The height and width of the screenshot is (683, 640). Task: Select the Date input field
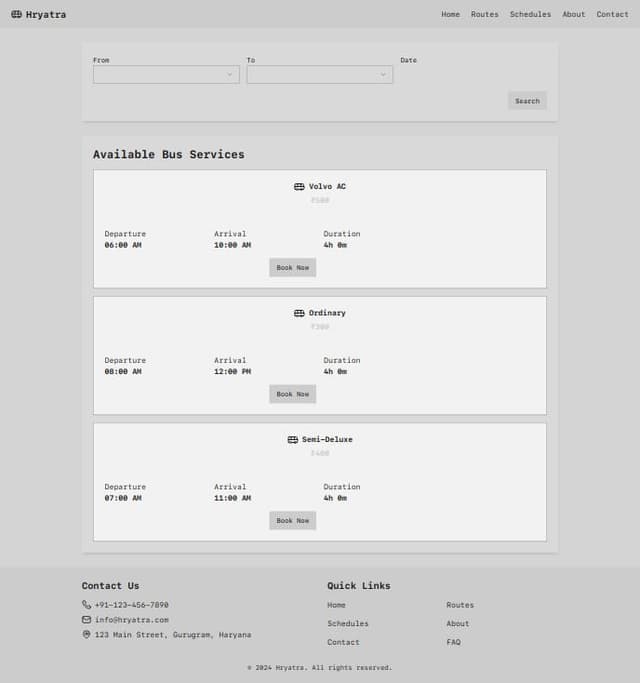point(473,74)
